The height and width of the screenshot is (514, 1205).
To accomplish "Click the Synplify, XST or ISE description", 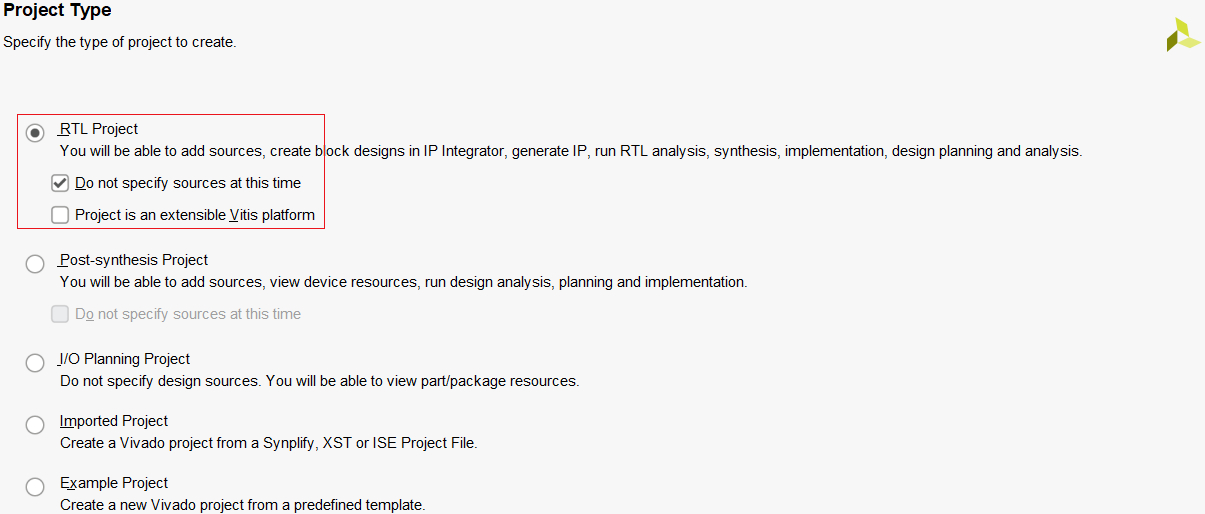I will 268,443.
